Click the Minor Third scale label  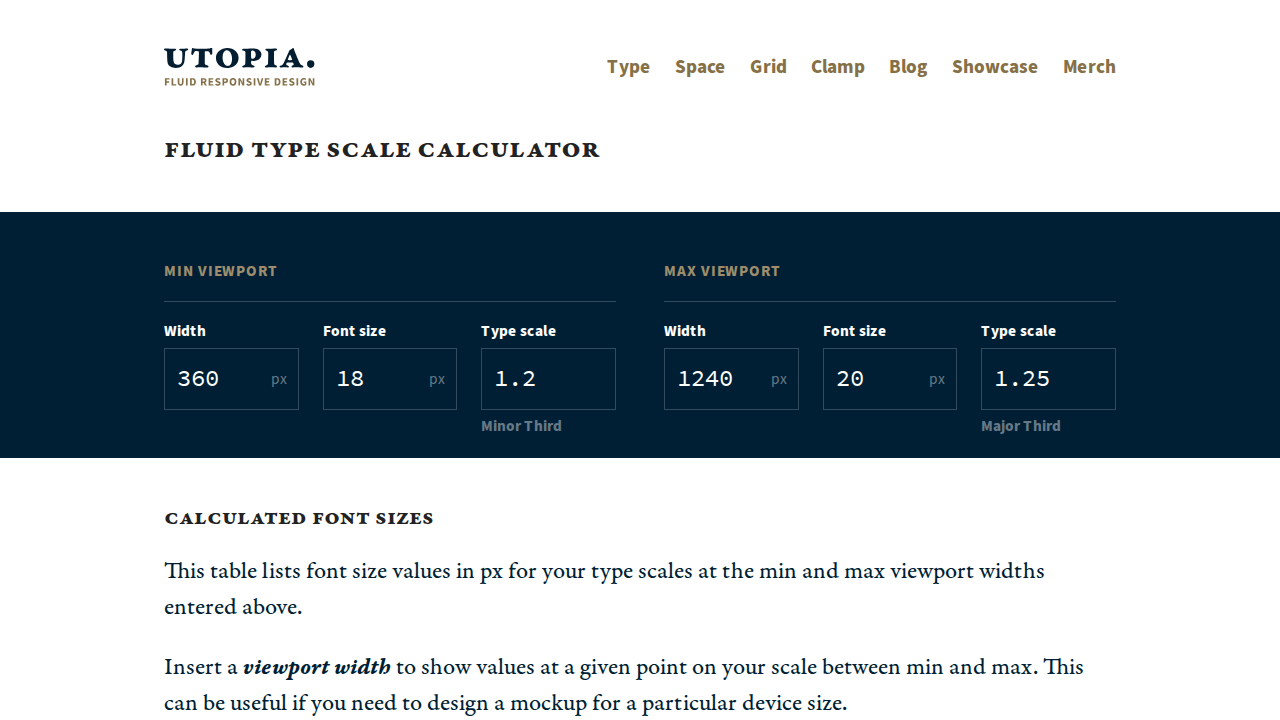(x=521, y=426)
